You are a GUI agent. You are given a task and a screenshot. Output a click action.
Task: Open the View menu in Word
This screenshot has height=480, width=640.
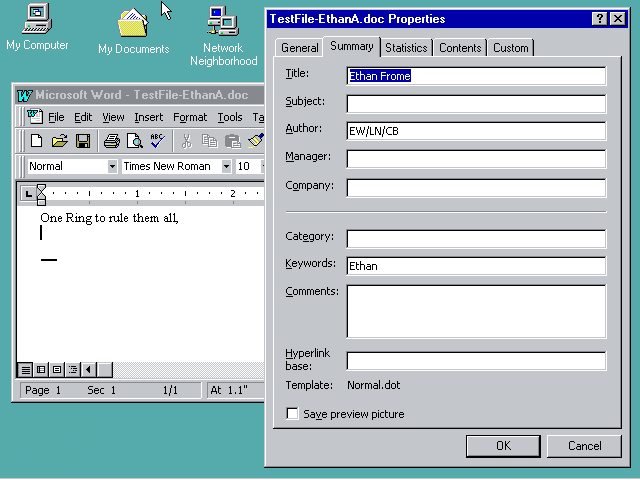113,117
